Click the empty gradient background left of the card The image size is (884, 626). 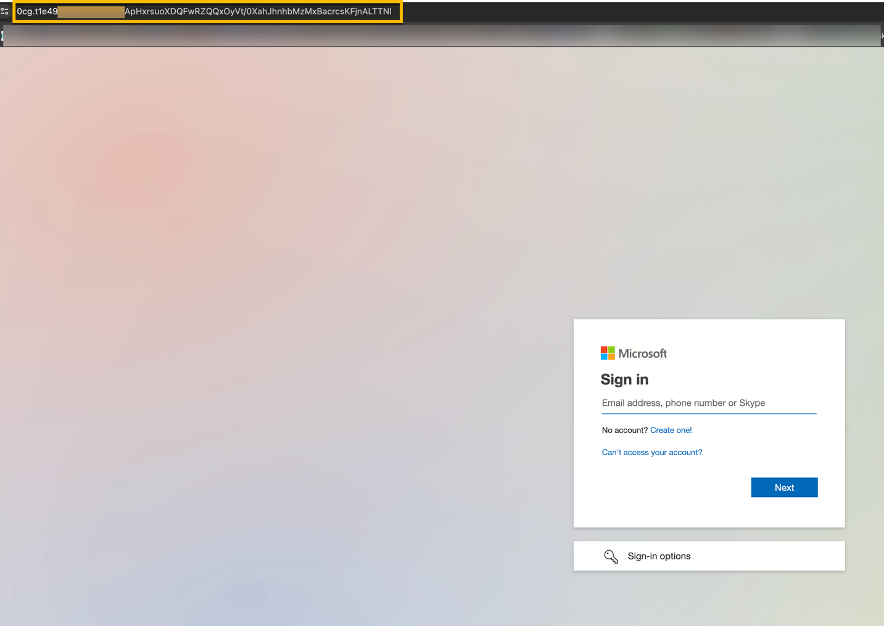pyautogui.click(x=280, y=350)
